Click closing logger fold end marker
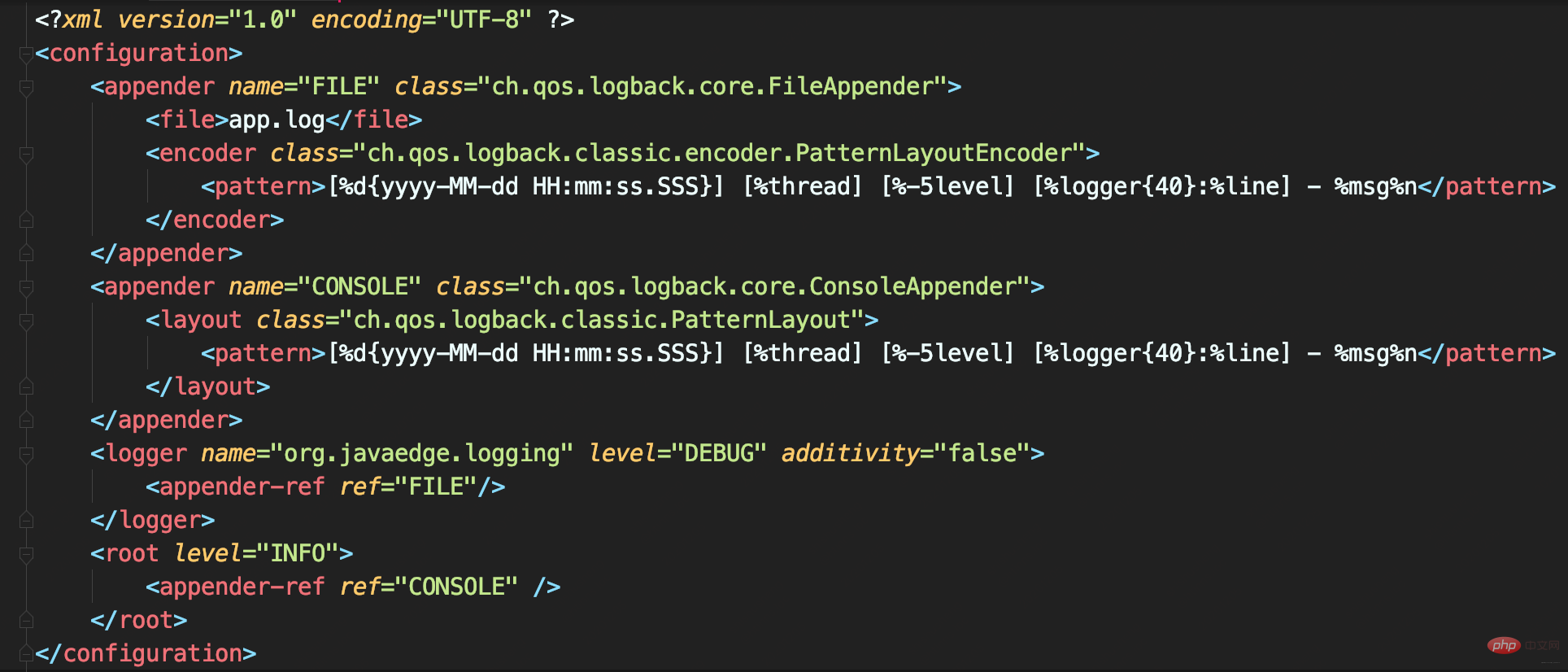The height and width of the screenshot is (672, 1568). click(x=26, y=520)
